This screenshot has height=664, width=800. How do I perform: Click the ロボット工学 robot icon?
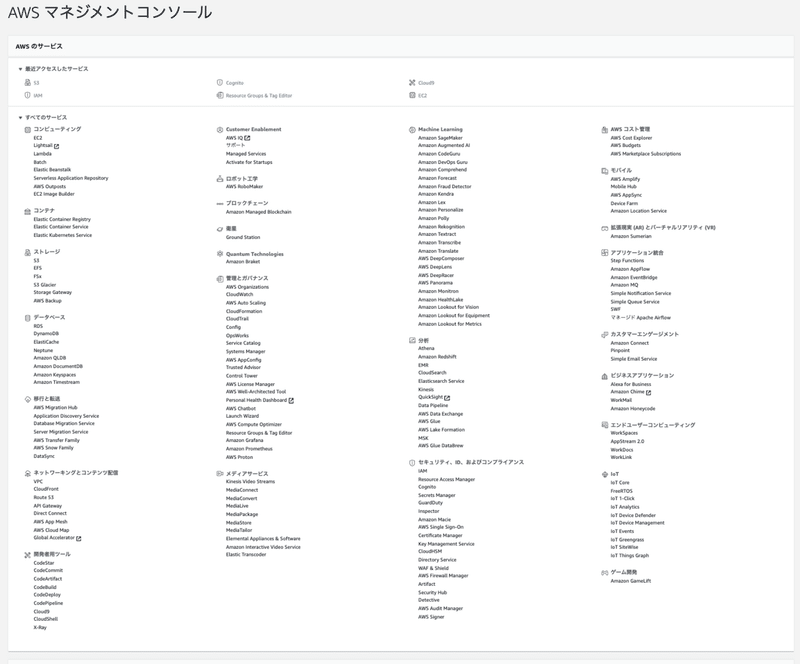click(x=220, y=179)
